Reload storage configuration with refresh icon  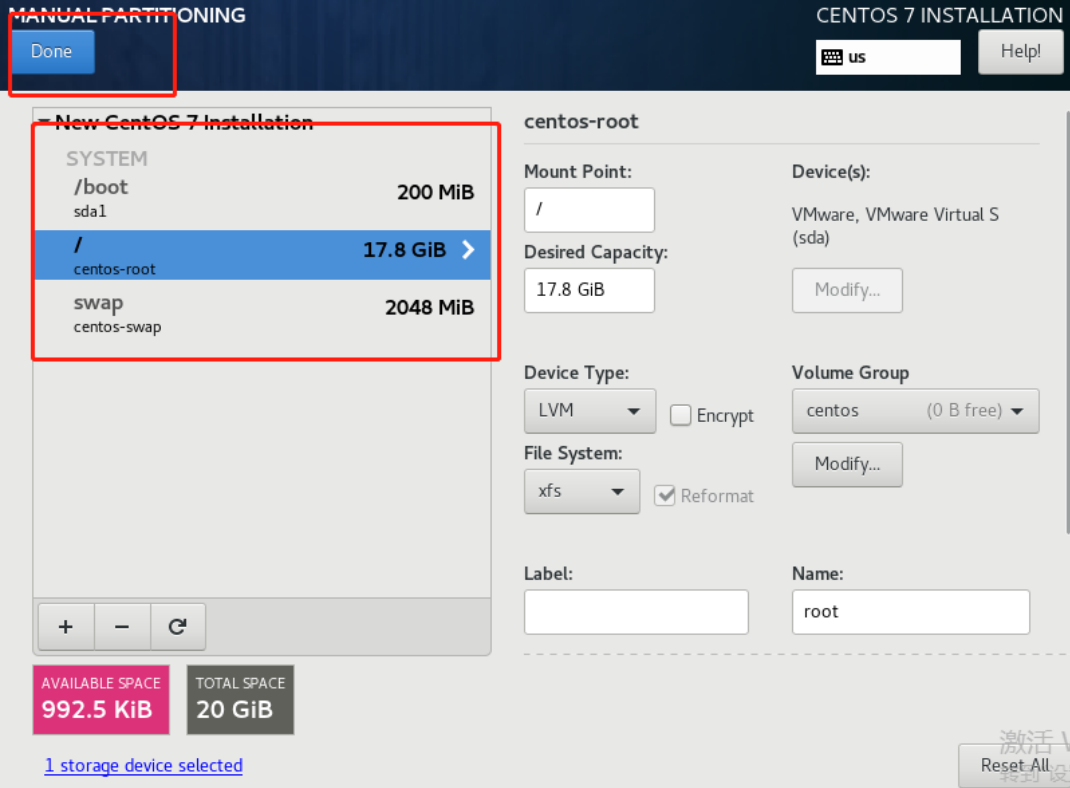tap(177, 627)
